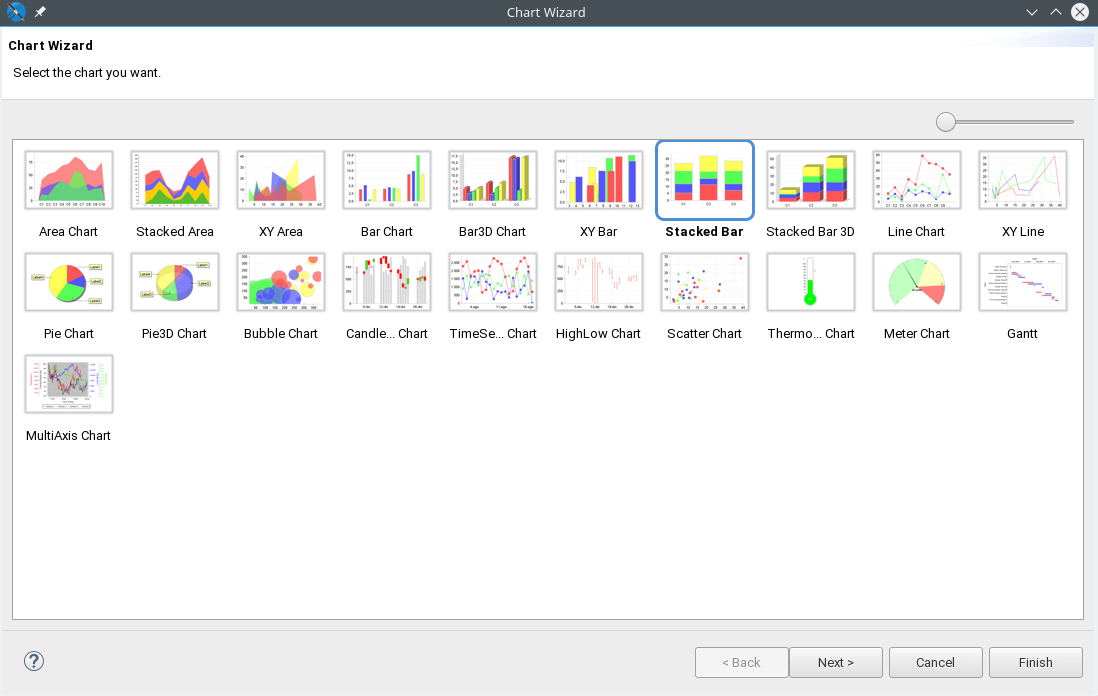Choose the XY Bar chart icon
This screenshot has height=696, width=1098.
click(x=599, y=180)
